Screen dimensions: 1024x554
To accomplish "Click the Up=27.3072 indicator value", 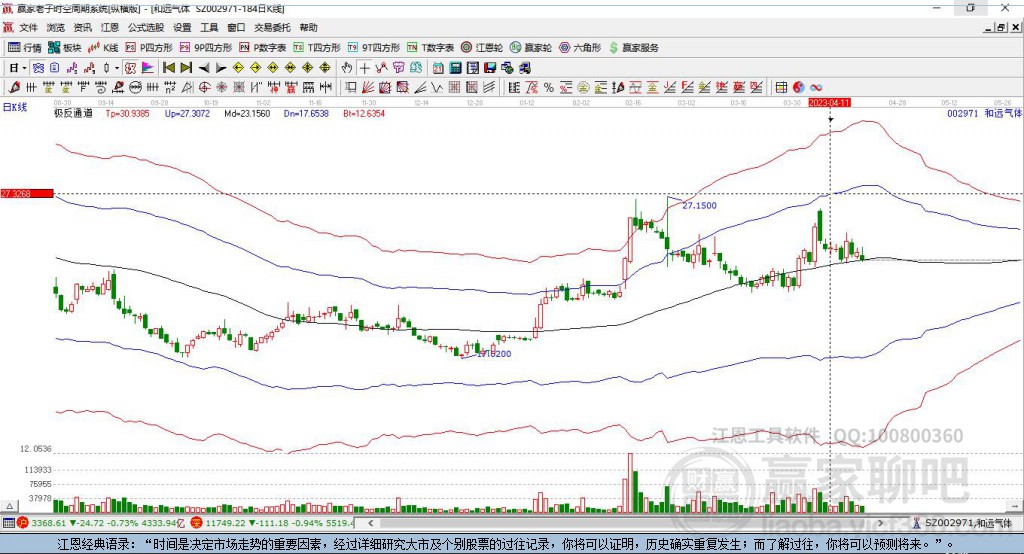I will [x=187, y=113].
